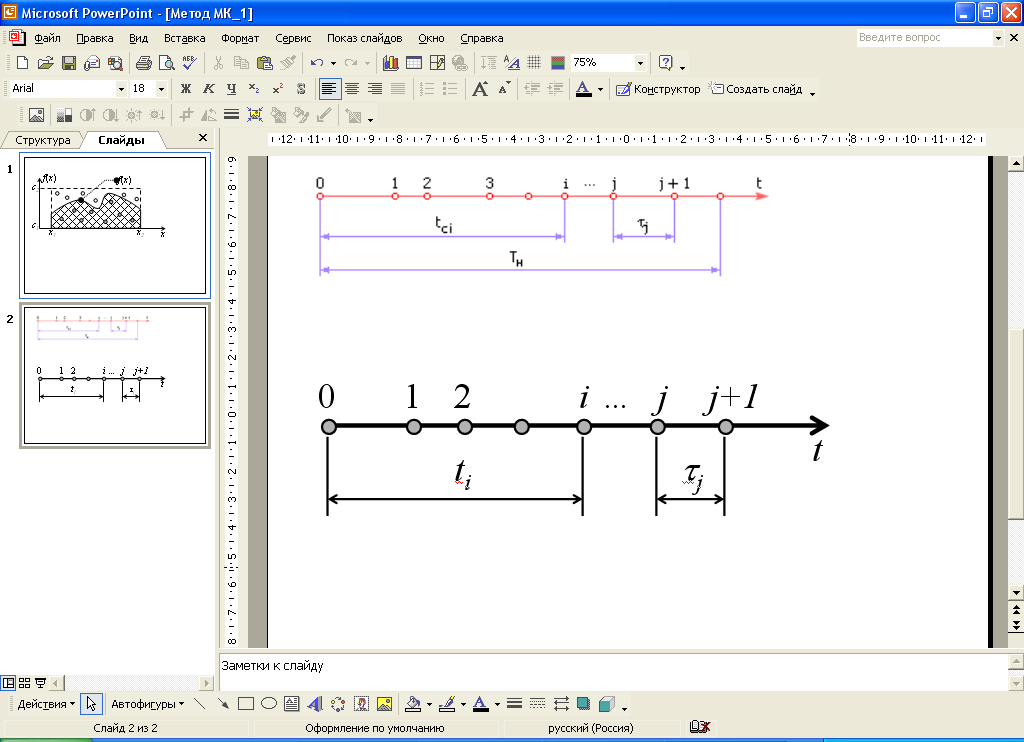
Task: Decrease font size
Action: [x=504, y=89]
